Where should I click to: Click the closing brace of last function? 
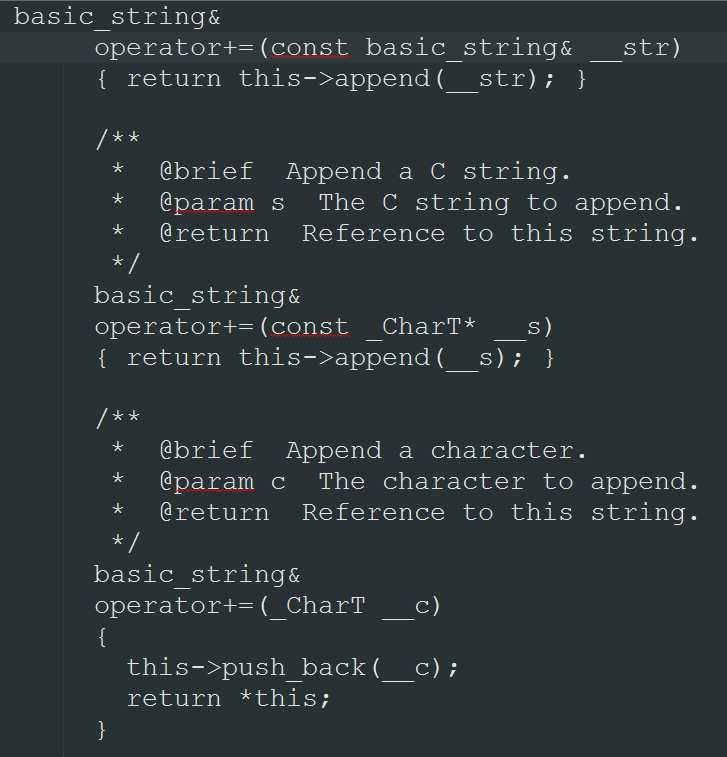(101, 730)
